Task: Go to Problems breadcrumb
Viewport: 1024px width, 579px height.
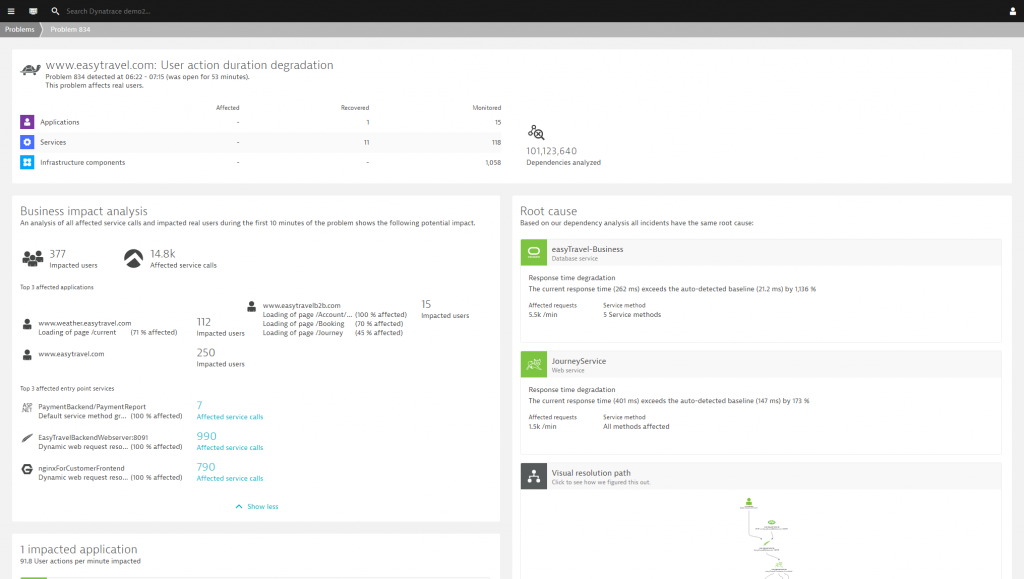Action: 20,29
